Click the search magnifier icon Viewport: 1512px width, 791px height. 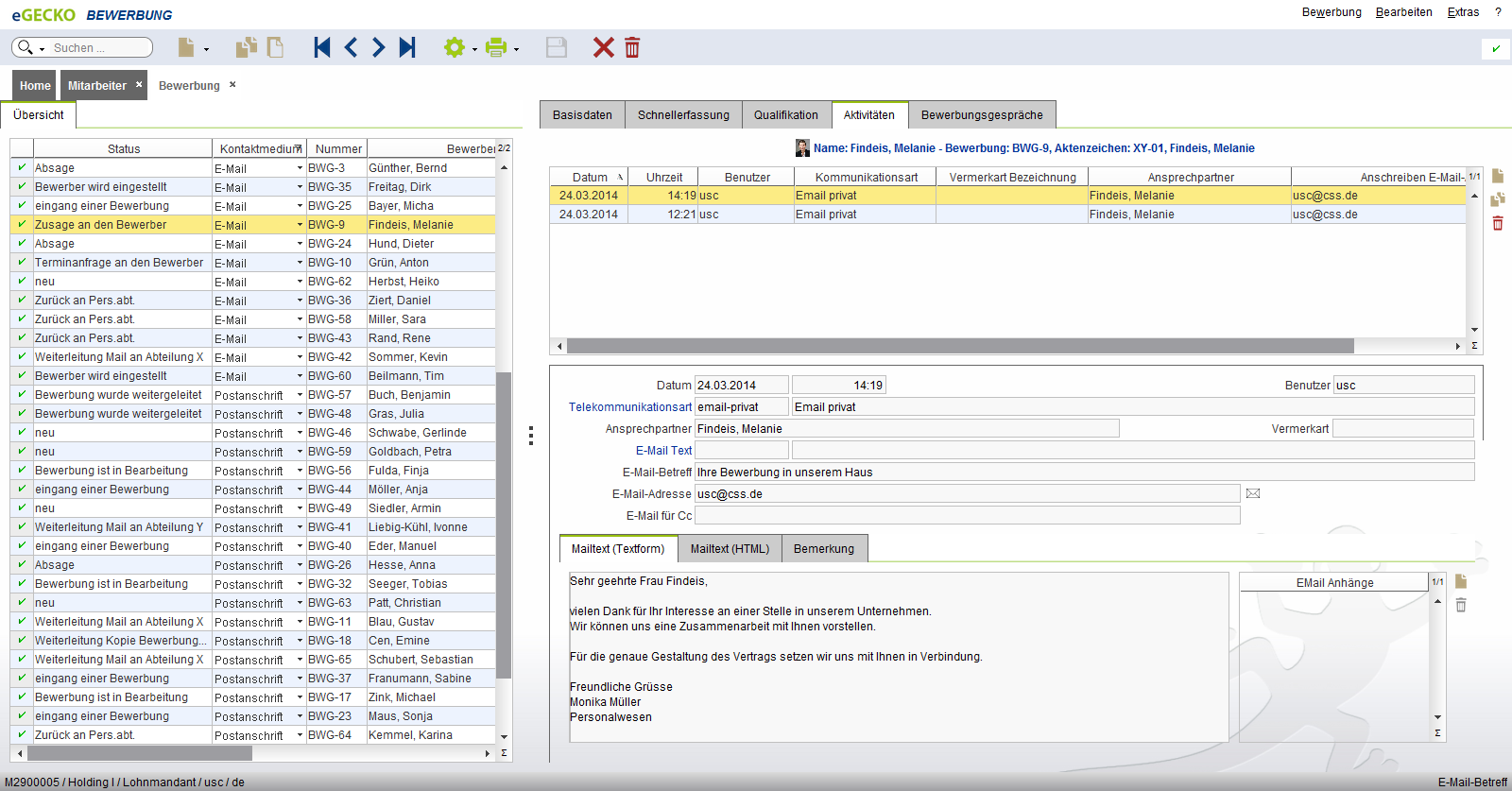pos(25,47)
